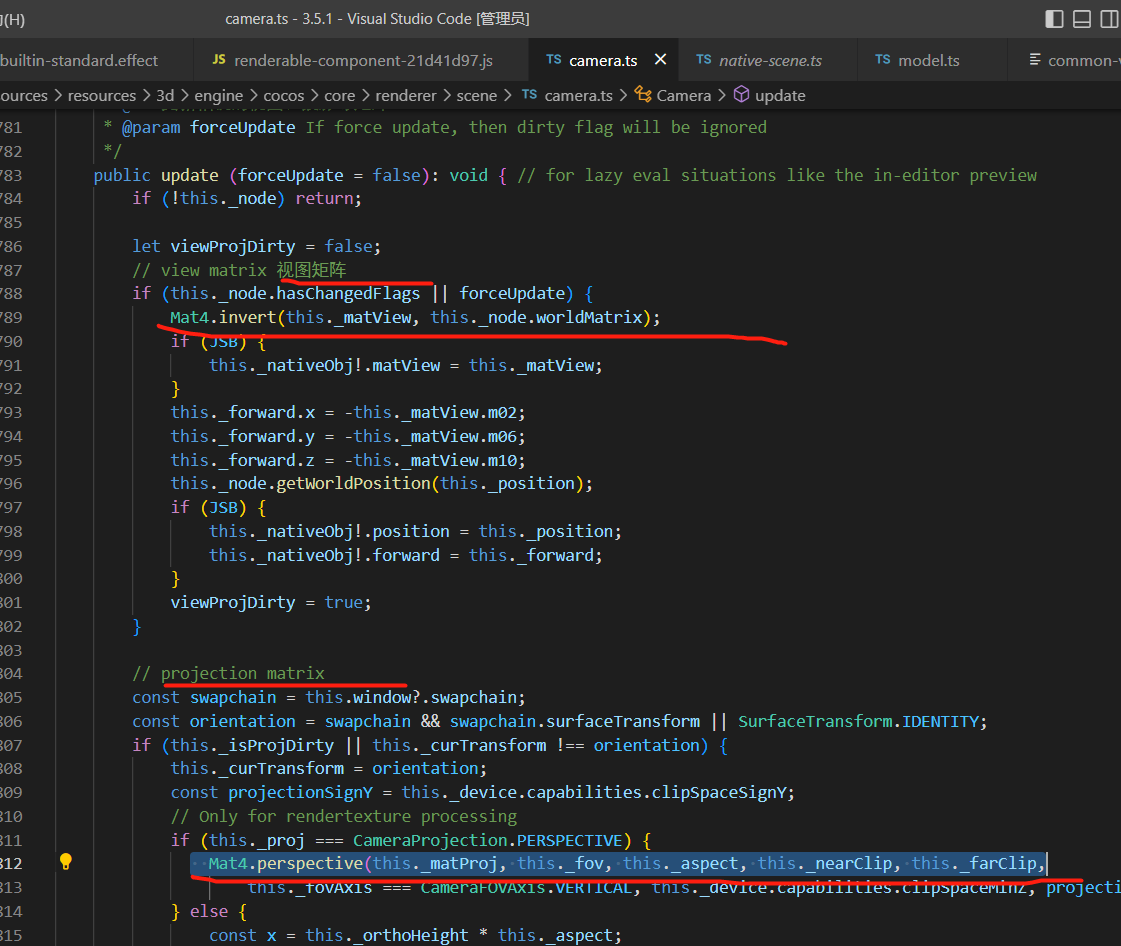Image resolution: width=1121 pixels, height=946 pixels.
Task: Click the 'resources' breadcrumb item
Action: pyautogui.click(x=101, y=95)
